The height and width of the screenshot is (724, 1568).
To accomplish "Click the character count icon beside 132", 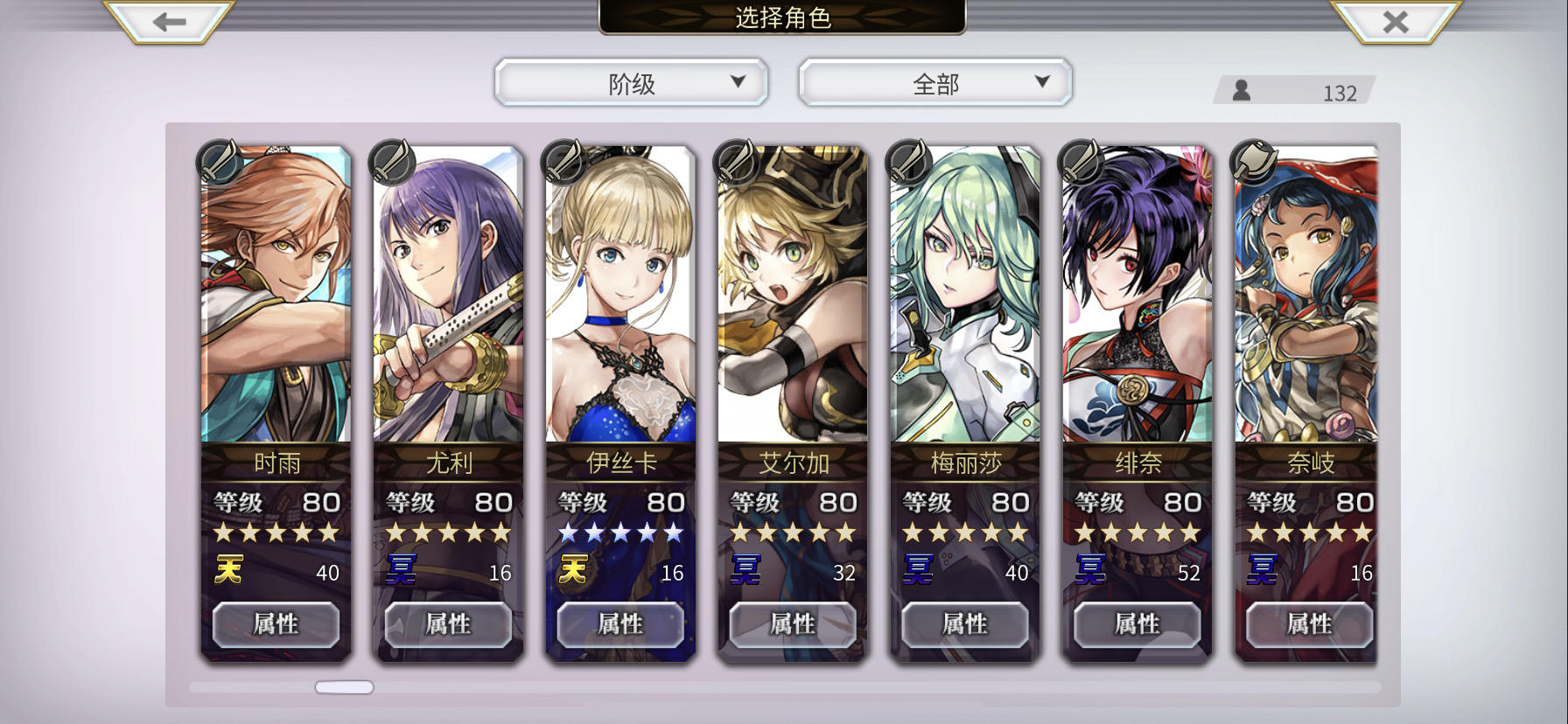I will click(1241, 90).
